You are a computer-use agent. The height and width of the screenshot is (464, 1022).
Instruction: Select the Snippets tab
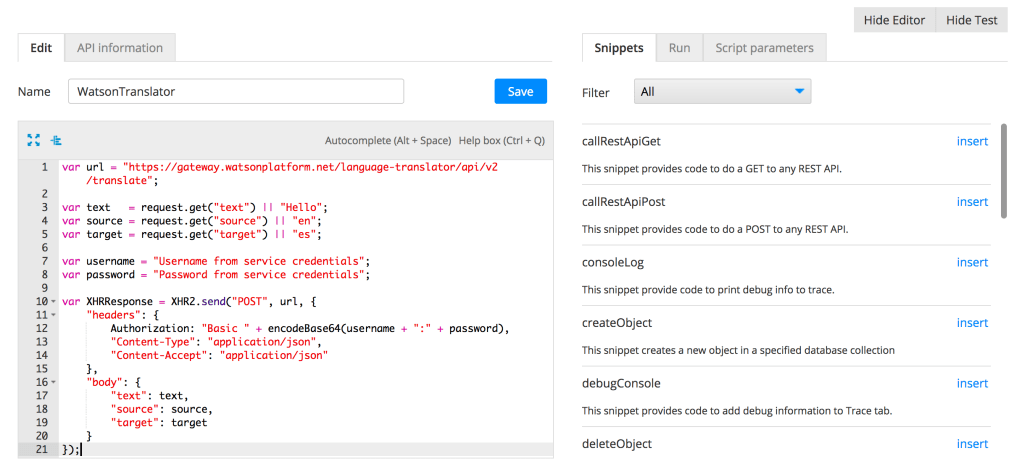[x=619, y=48]
